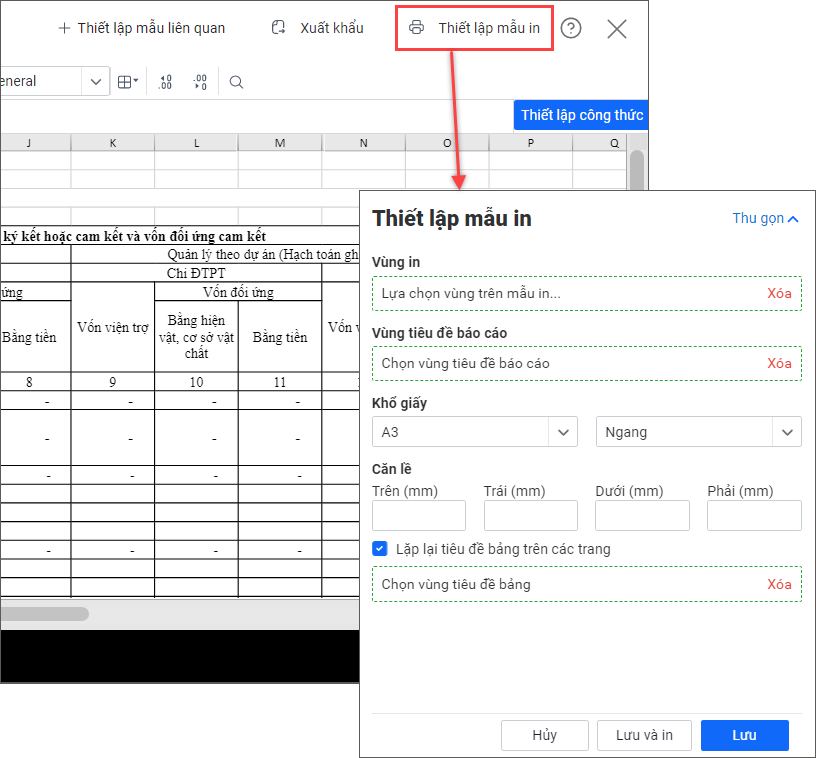Click the Hủy cancel button
816x758 pixels.
pyautogui.click(x=544, y=735)
